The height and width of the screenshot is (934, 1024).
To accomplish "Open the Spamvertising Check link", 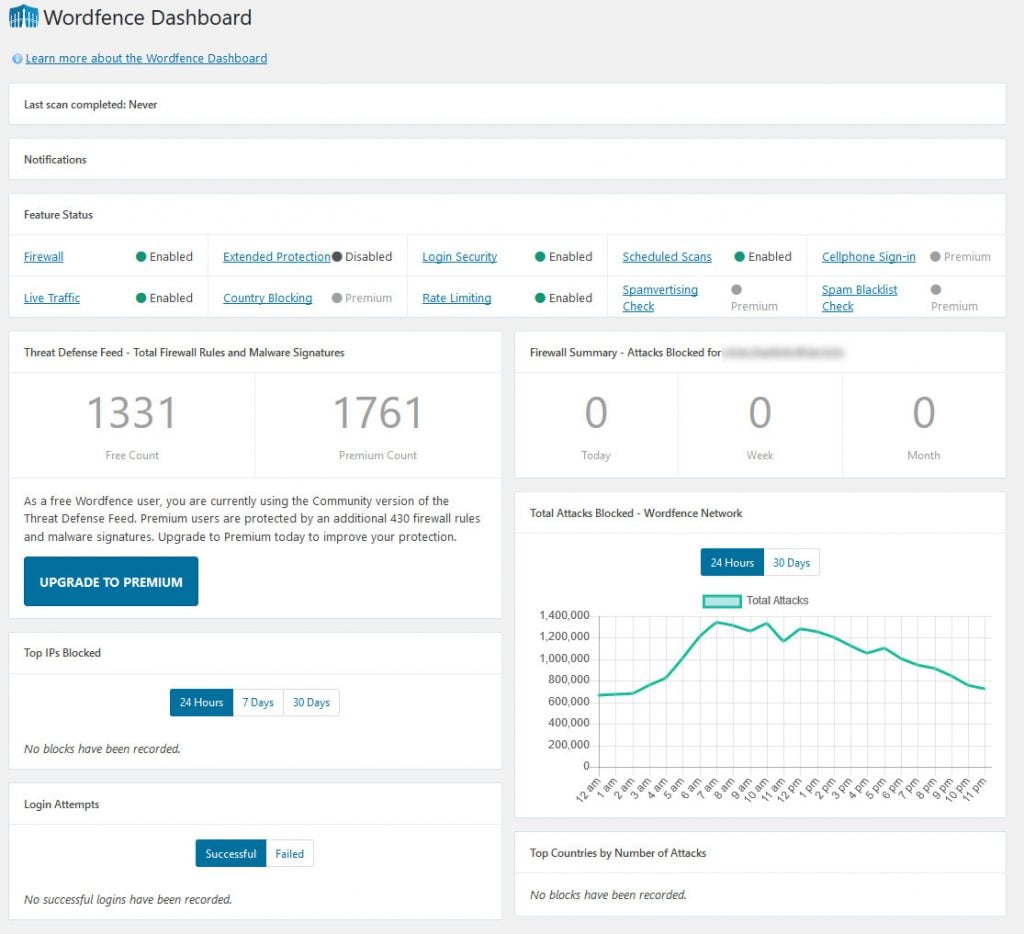I will [660, 298].
